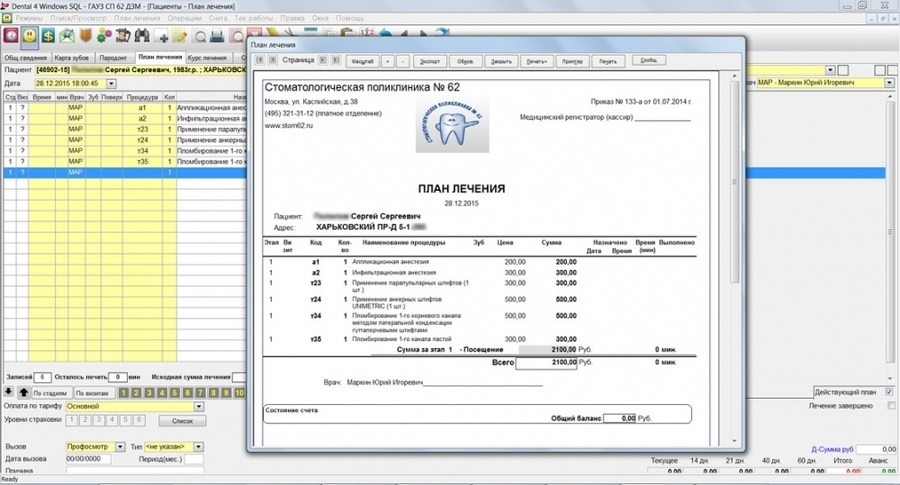Click the envelope mail toolbar icon
Viewport: 900px width, 485px height.
[x=67, y=36]
